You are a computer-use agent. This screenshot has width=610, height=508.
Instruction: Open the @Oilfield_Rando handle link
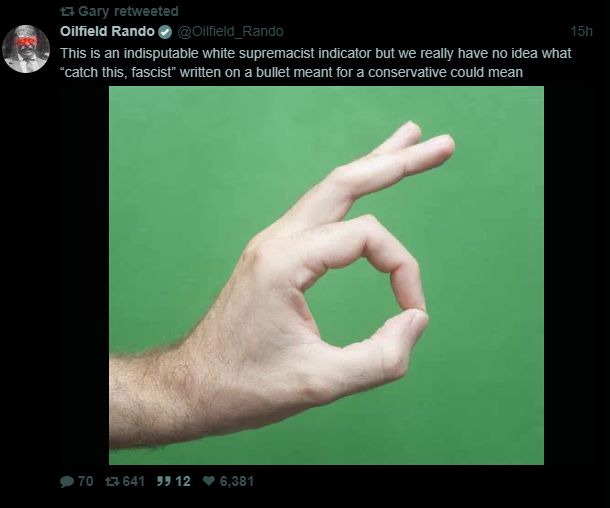pos(230,31)
